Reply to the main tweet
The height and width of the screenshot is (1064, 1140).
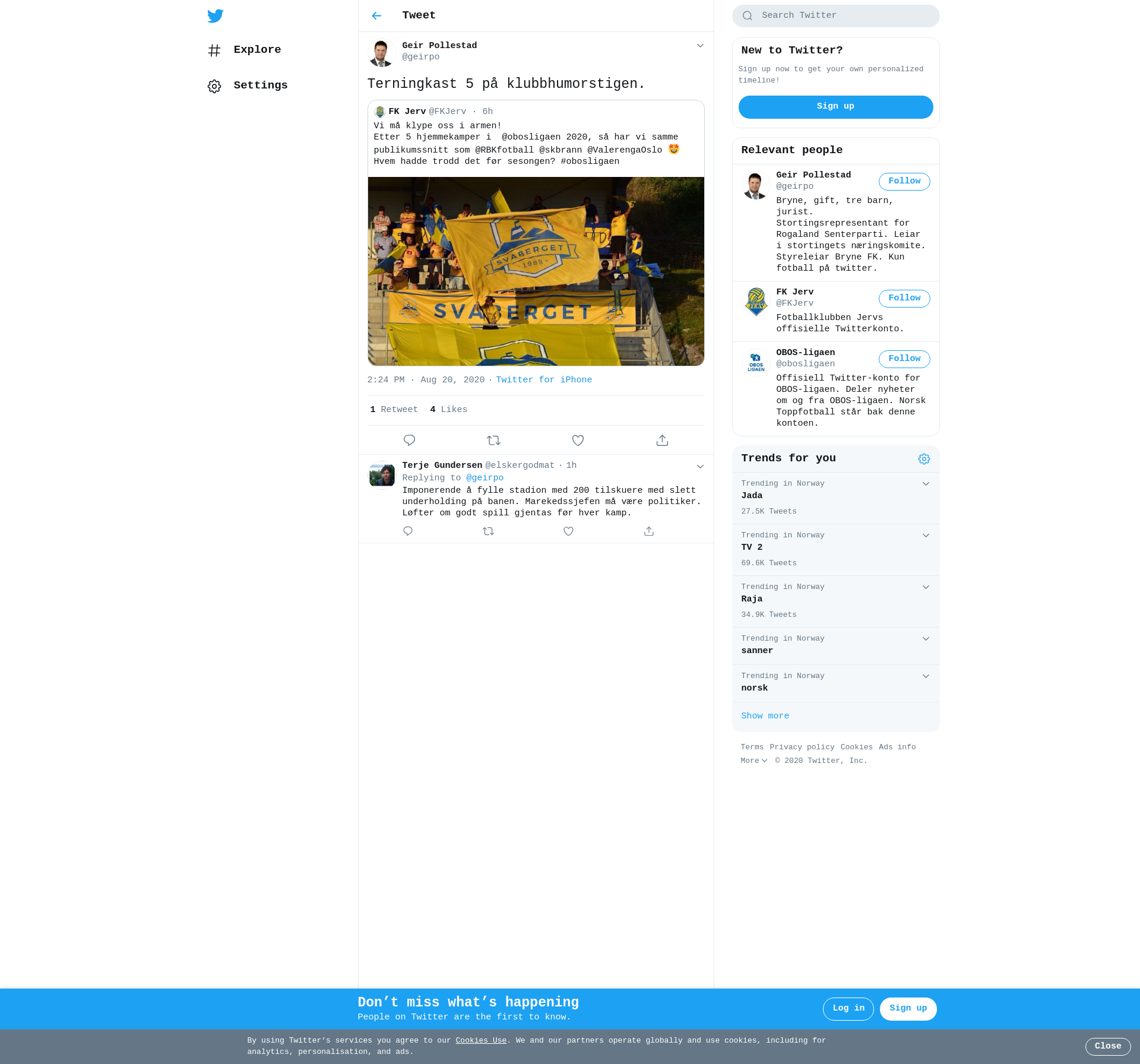[409, 440]
